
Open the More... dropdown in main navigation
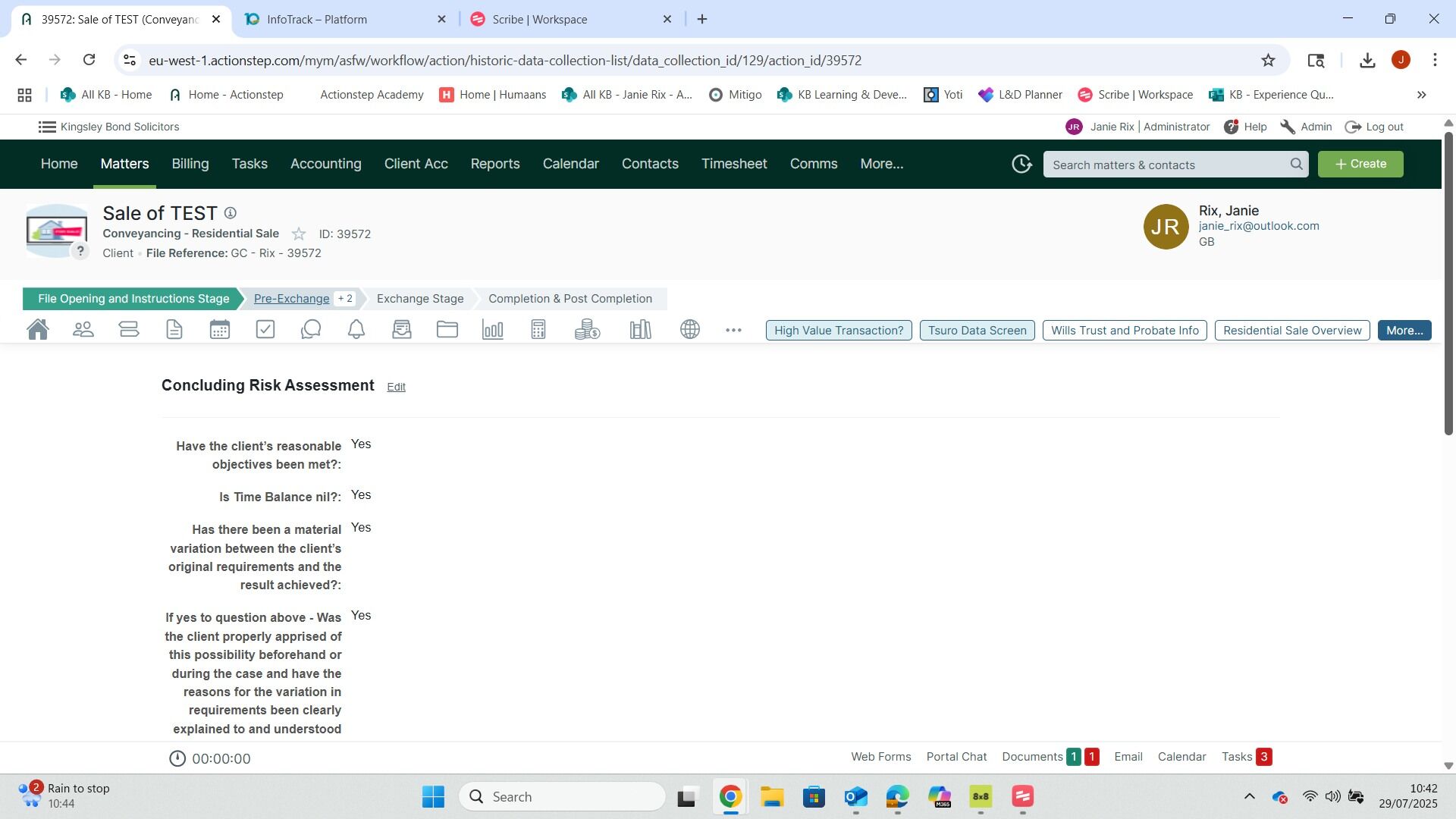[x=881, y=164]
